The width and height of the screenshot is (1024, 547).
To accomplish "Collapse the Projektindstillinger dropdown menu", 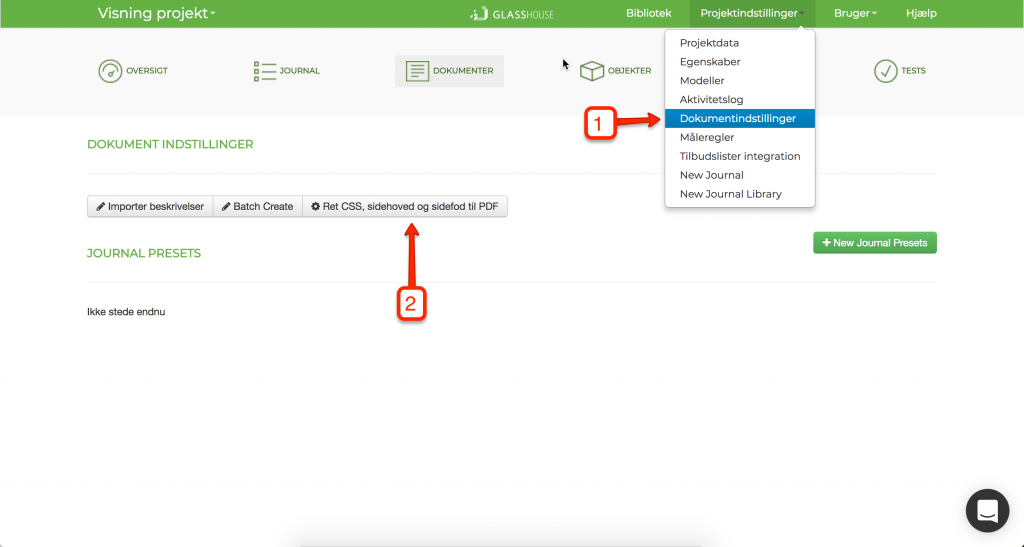I will point(752,13).
